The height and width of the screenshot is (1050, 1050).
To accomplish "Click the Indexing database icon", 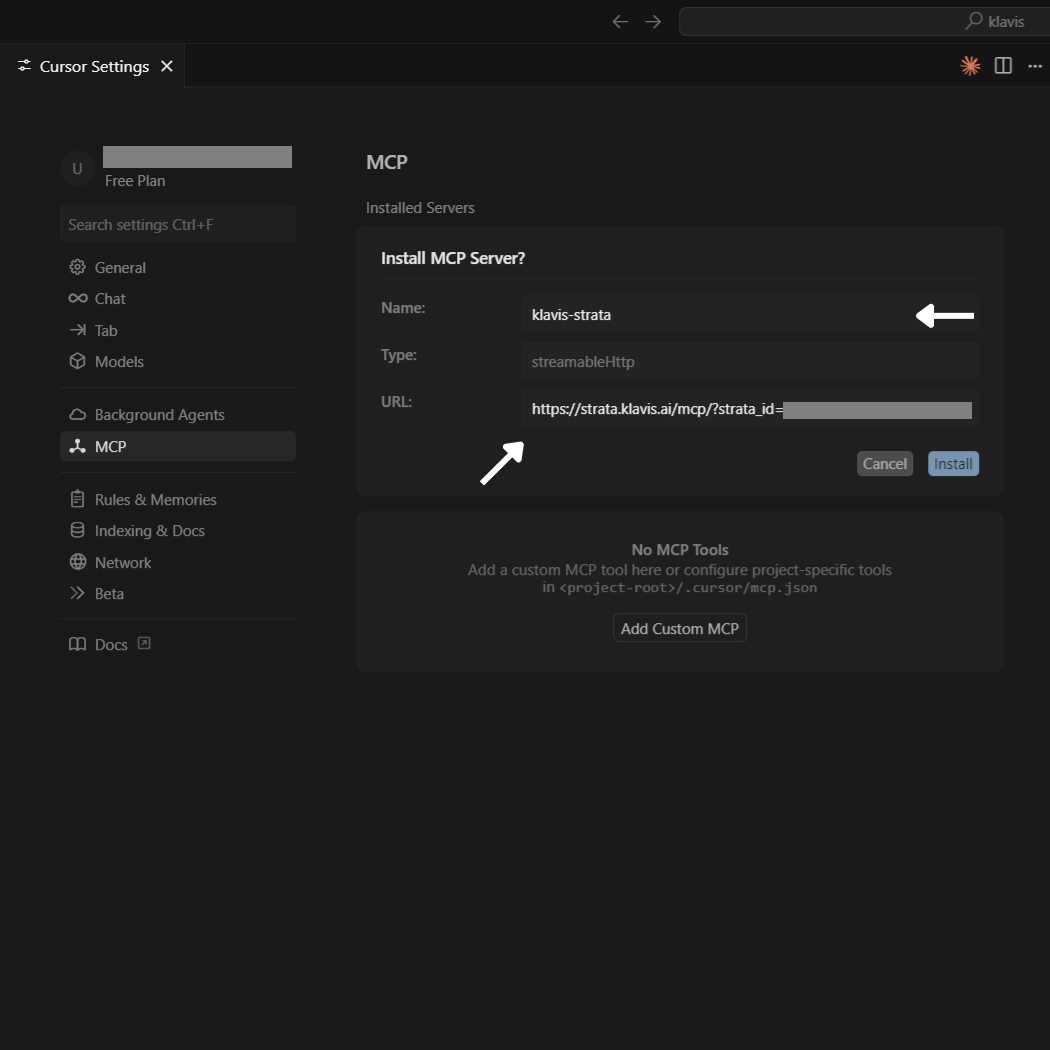I will pyautogui.click(x=78, y=530).
